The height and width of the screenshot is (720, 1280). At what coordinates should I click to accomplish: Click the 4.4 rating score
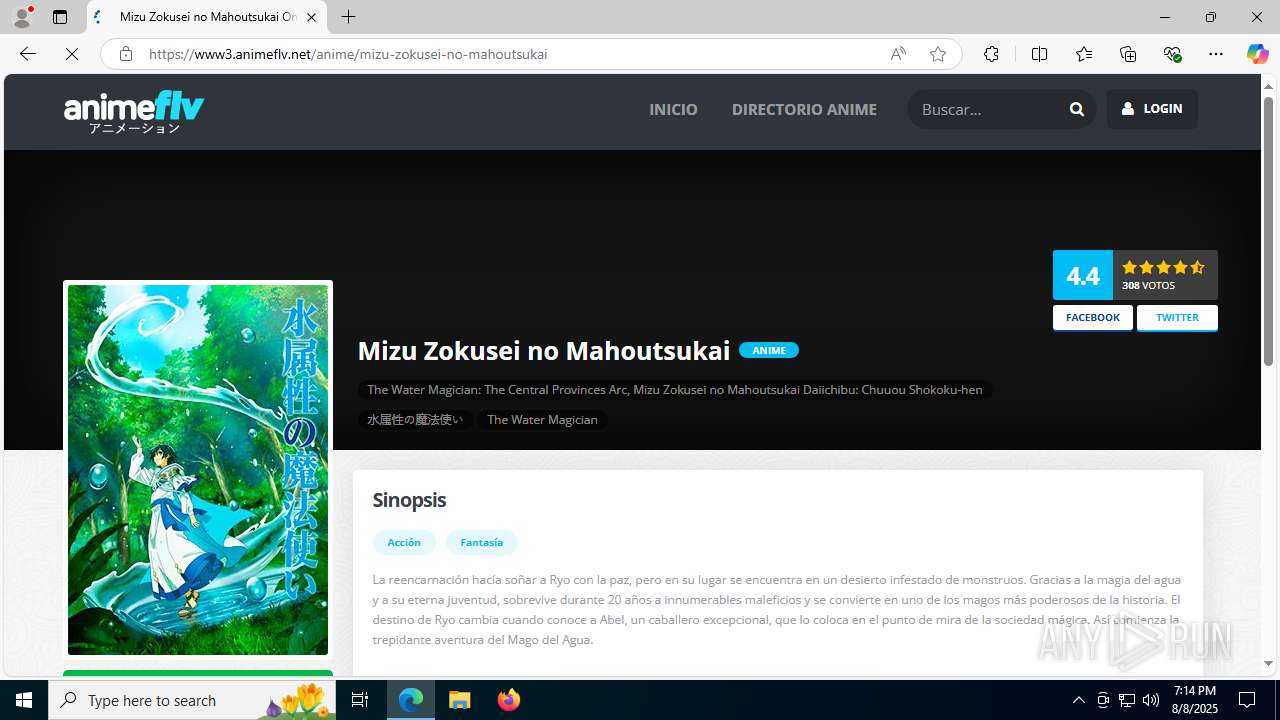coord(1083,275)
